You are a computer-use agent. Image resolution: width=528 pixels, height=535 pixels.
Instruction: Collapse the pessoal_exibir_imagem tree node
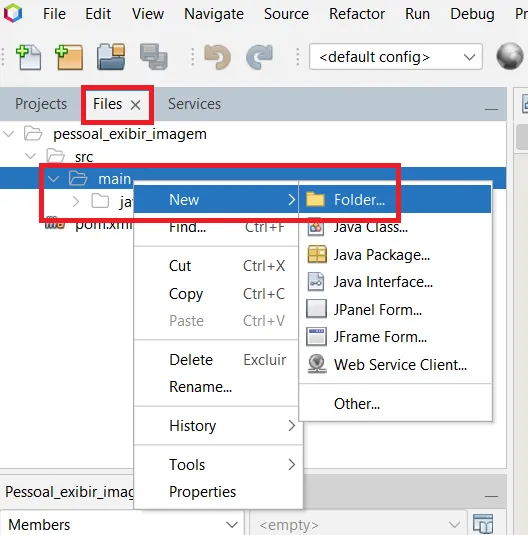click(x=9, y=133)
